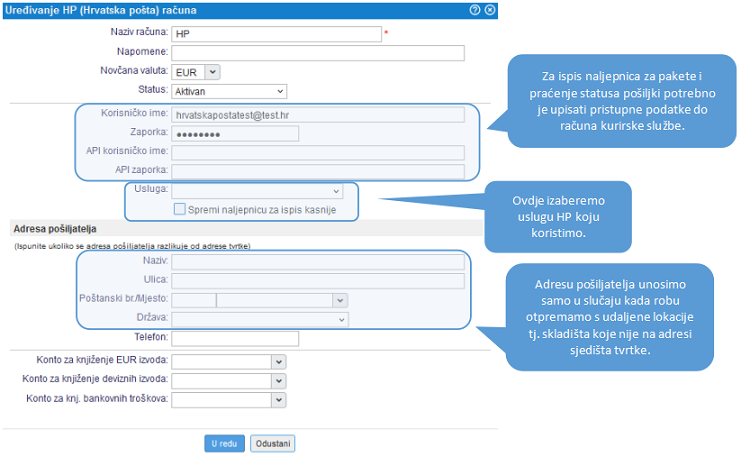Viewport: 741px width, 457px height.
Task: Close the HP account editing dialog
Action: 490,10
